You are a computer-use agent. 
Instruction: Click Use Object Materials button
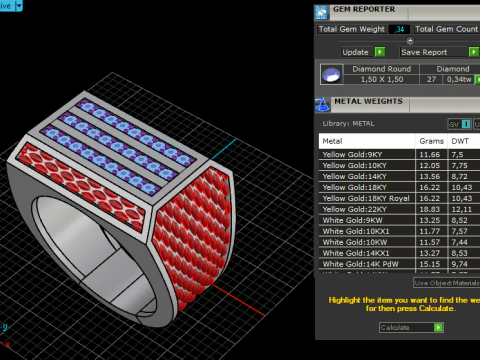(447, 283)
